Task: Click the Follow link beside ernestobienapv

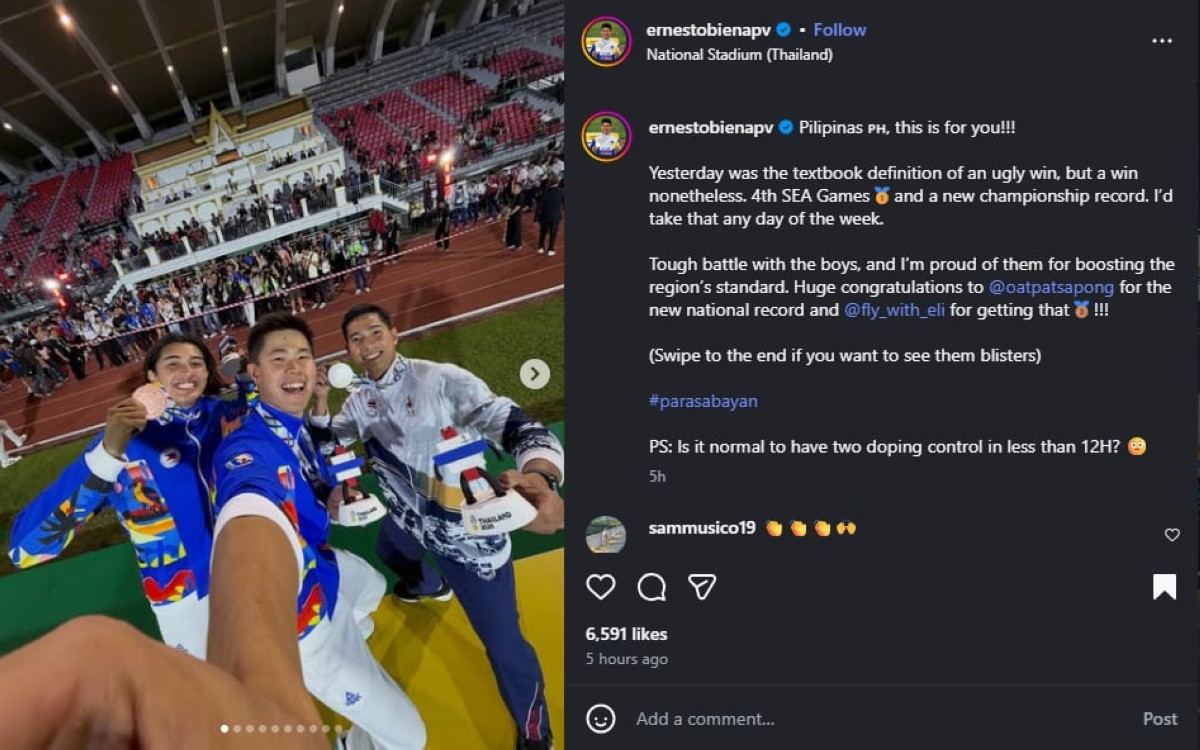Action: click(839, 30)
